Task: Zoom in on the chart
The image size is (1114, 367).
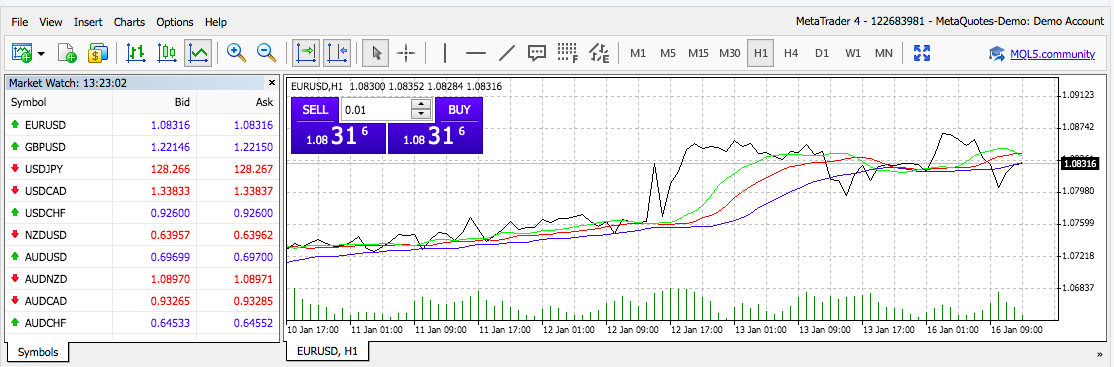Action: click(236, 53)
